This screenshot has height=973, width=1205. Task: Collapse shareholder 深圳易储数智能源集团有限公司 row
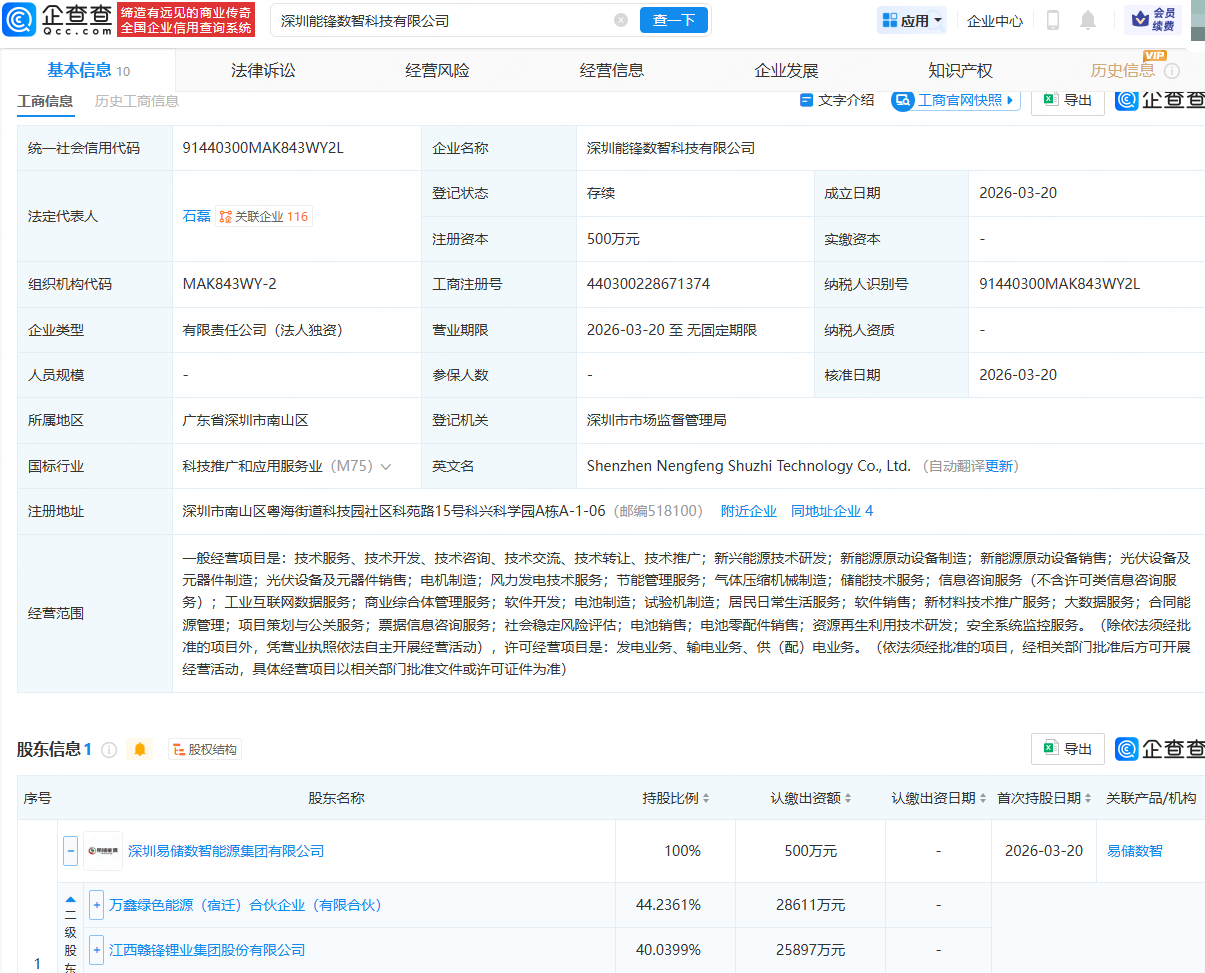click(x=70, y=851)
